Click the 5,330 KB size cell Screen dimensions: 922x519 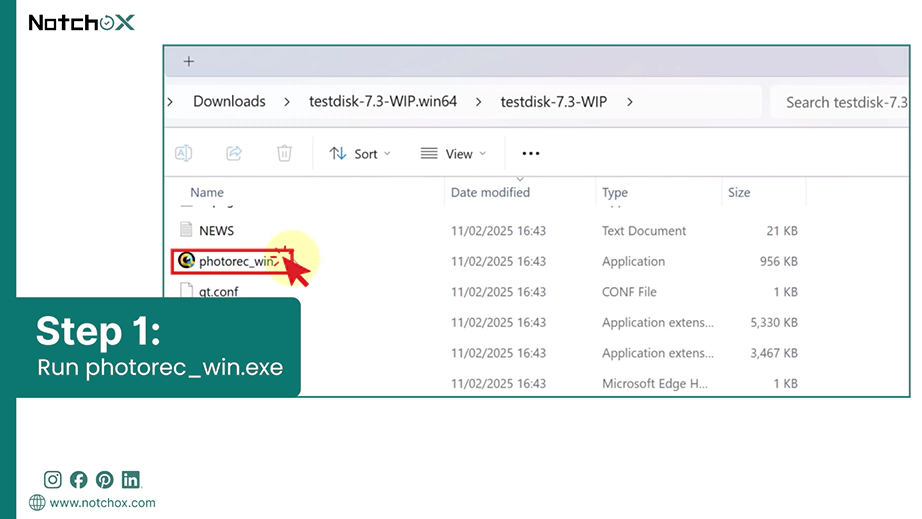pos(774,323)
